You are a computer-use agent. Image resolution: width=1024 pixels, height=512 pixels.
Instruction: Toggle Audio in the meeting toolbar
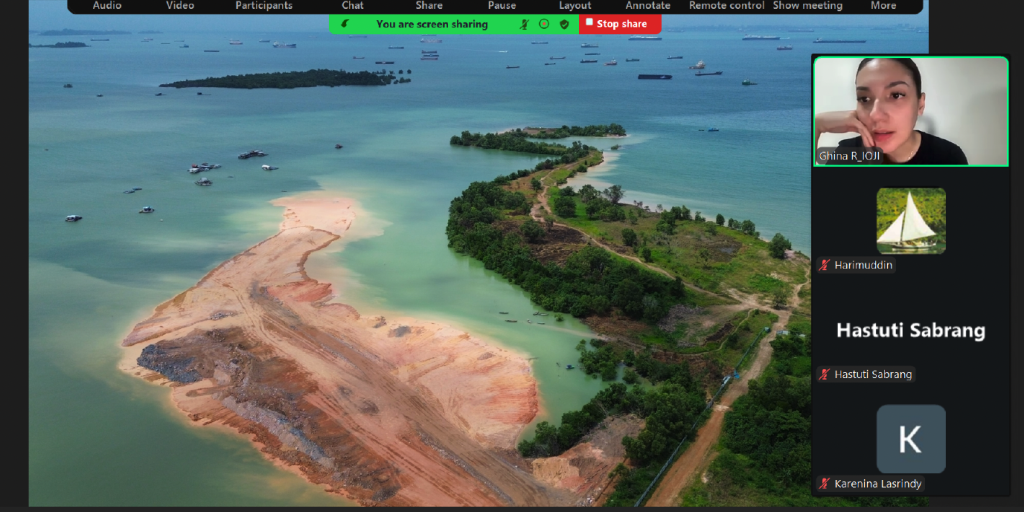click(107, 6)
